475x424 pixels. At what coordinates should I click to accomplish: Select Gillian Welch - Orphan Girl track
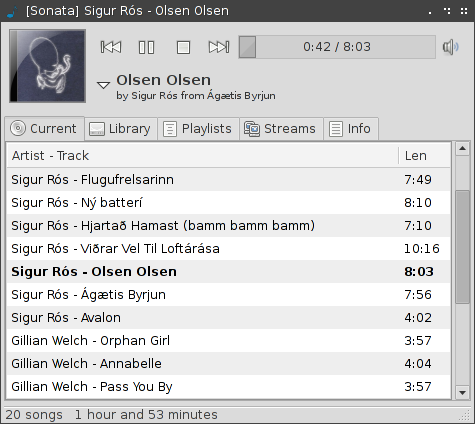pyautogui.click(x=228, y=341)
